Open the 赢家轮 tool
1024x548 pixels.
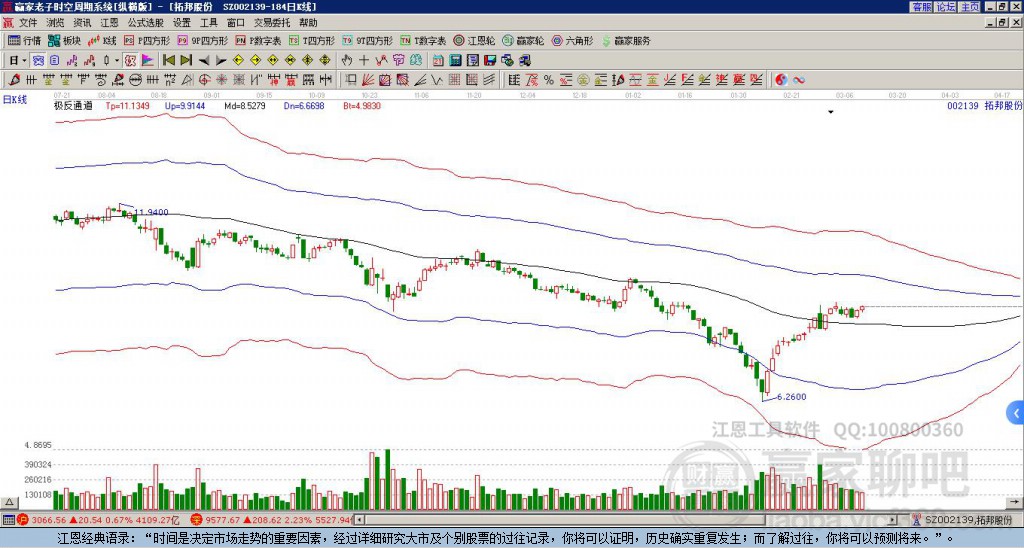[523, 40]
